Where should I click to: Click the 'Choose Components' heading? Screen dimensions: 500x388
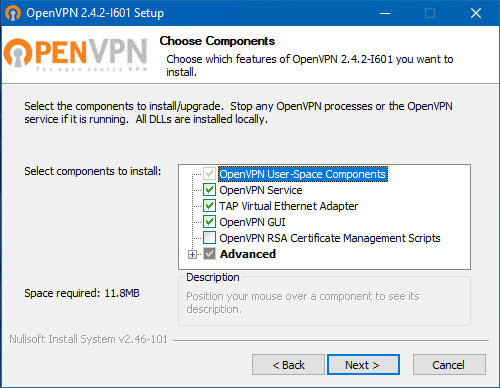[x=217, y=41]
